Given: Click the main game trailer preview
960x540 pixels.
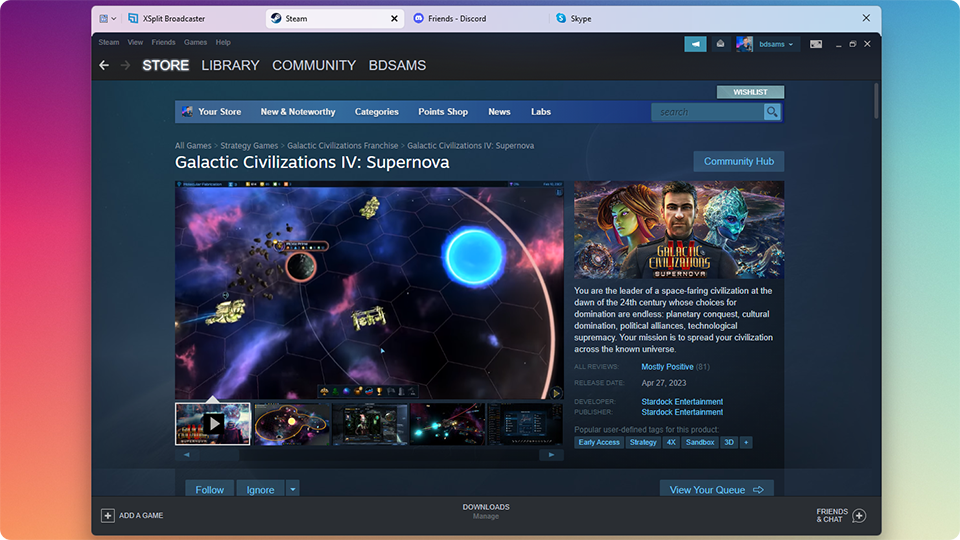Looking at the screenshot, I should (369, 290).
